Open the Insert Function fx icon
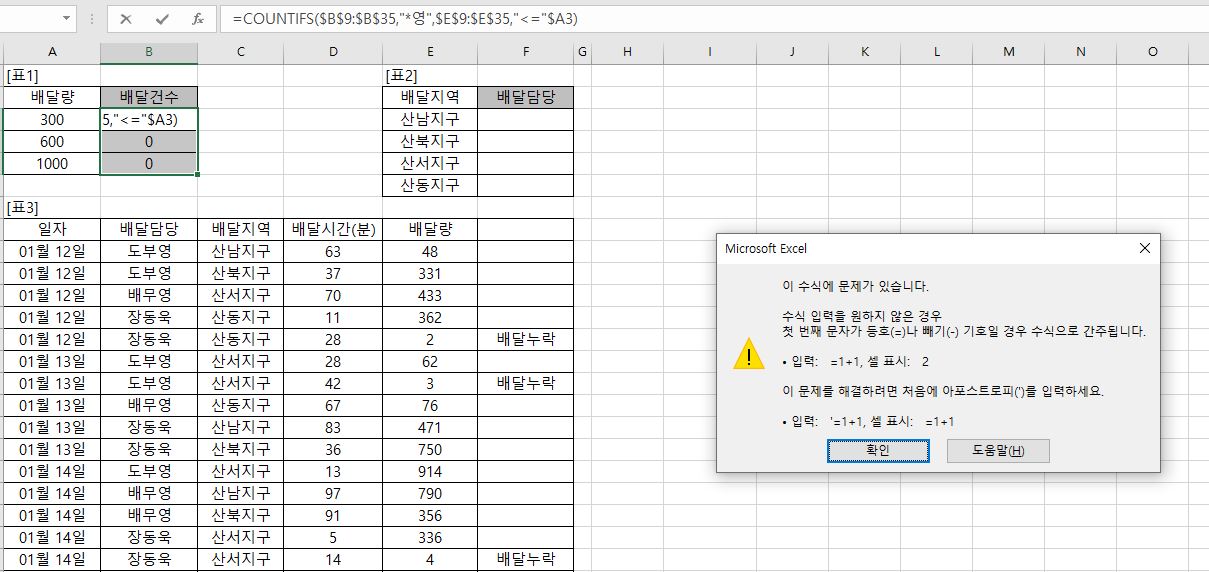This screenshot has height=572, width=1209. 198,19
